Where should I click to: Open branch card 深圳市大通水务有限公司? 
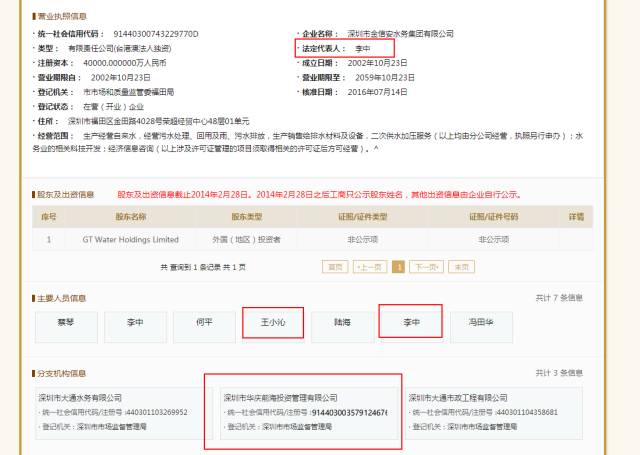click(123, 413)
